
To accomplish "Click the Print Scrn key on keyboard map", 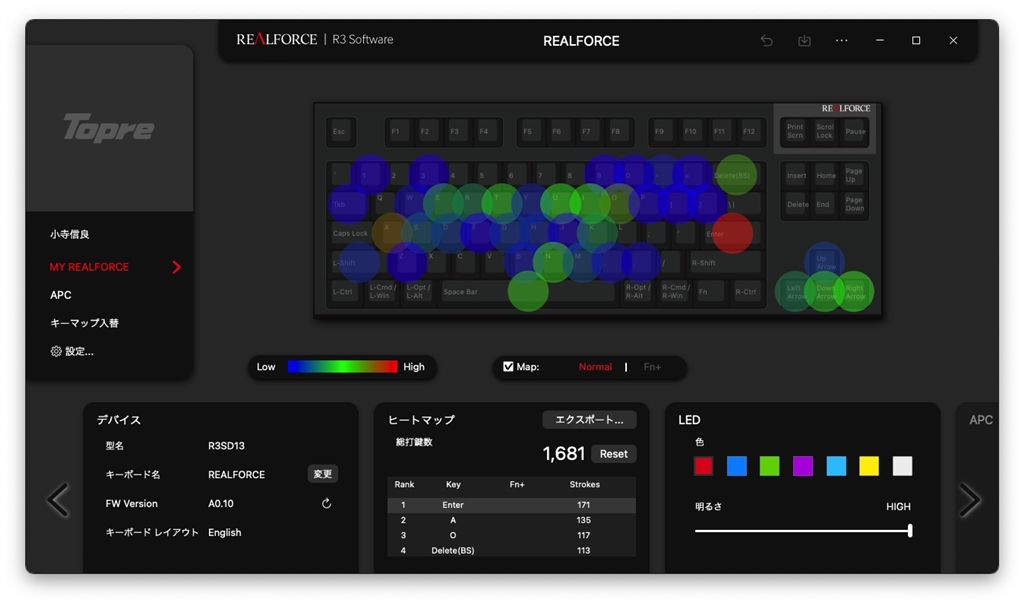I will click(795, 131).
